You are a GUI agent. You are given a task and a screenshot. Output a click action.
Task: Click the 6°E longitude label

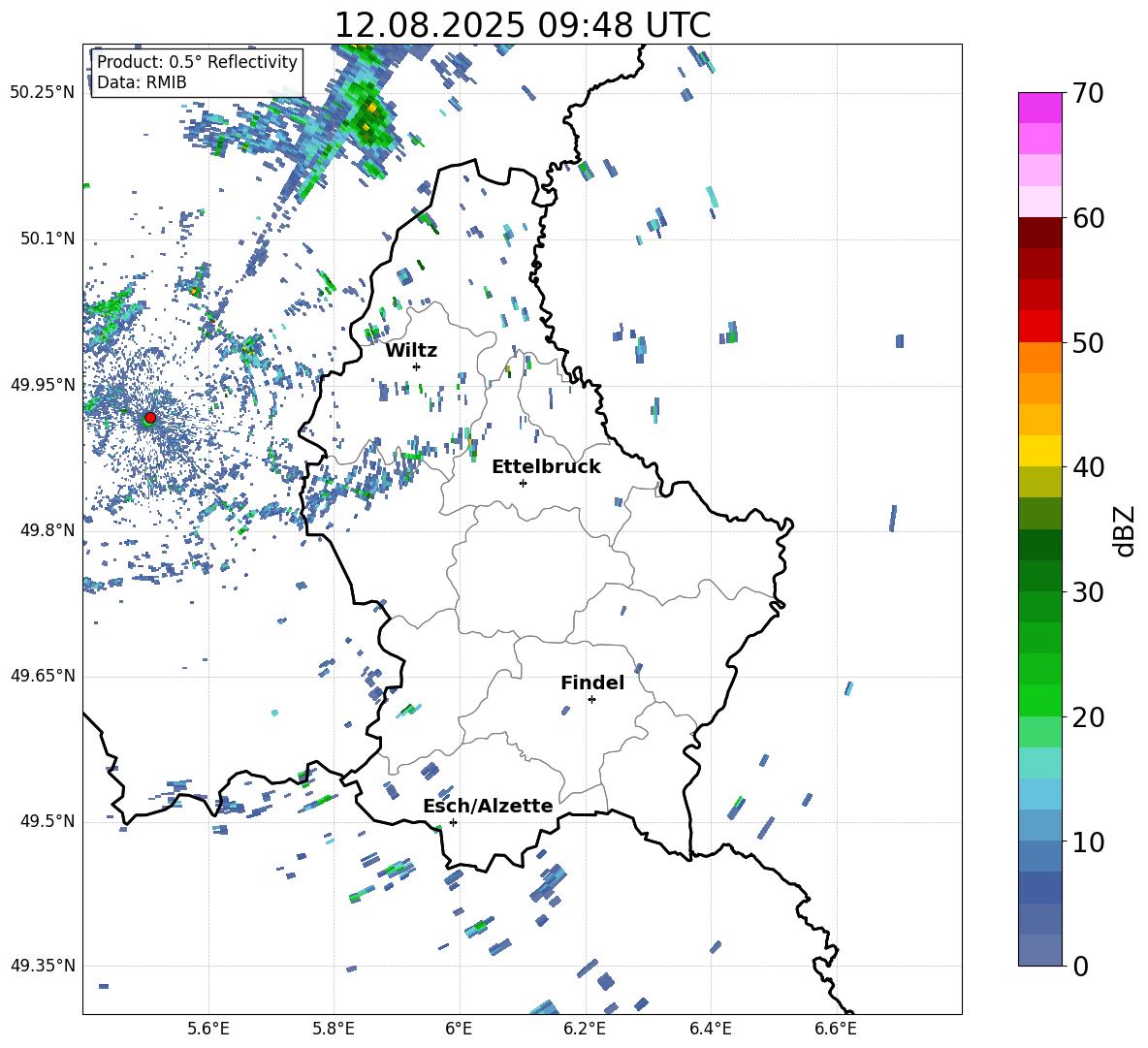[x=459, y=1029]
